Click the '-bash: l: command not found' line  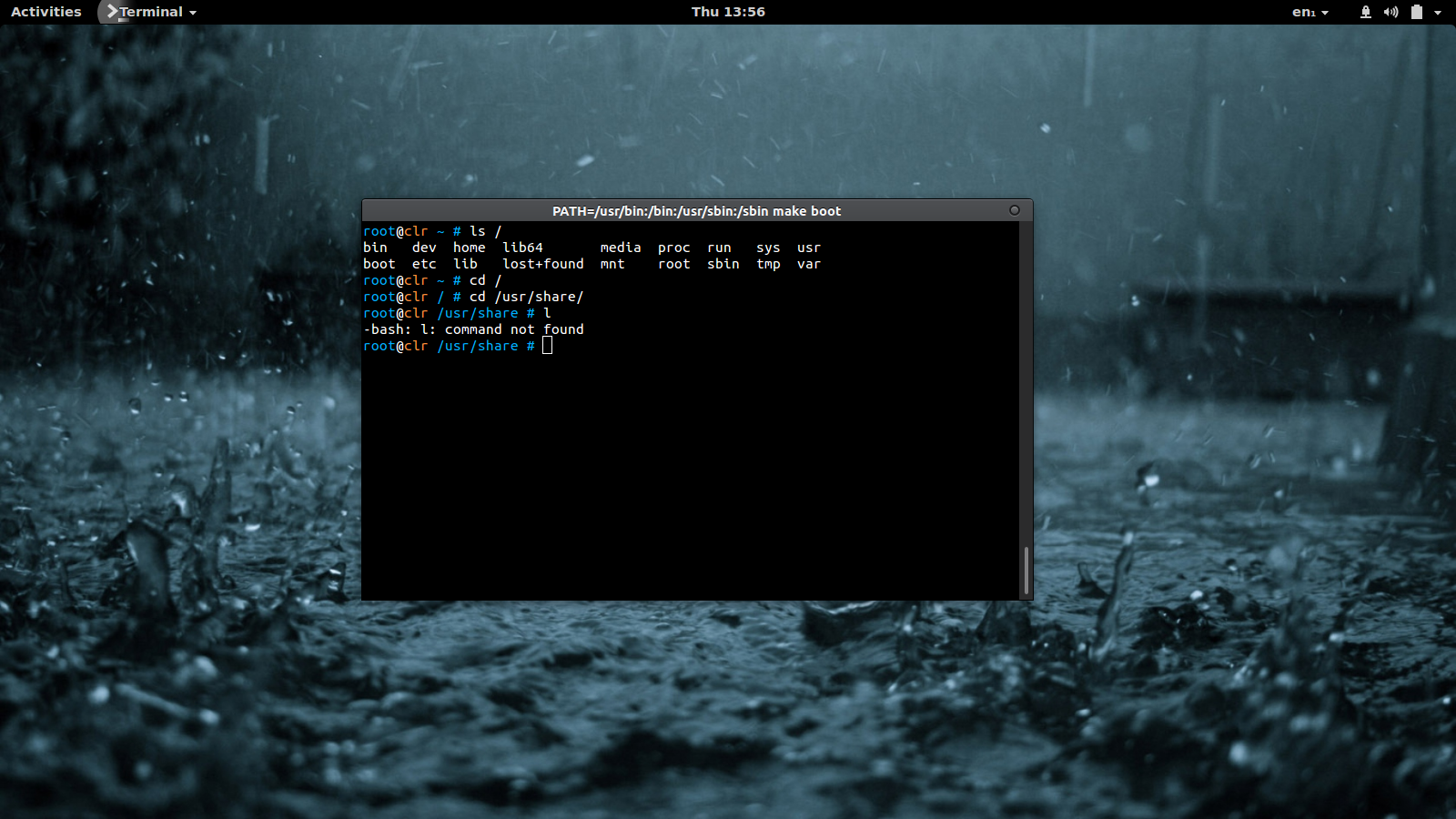pos(473,329)
